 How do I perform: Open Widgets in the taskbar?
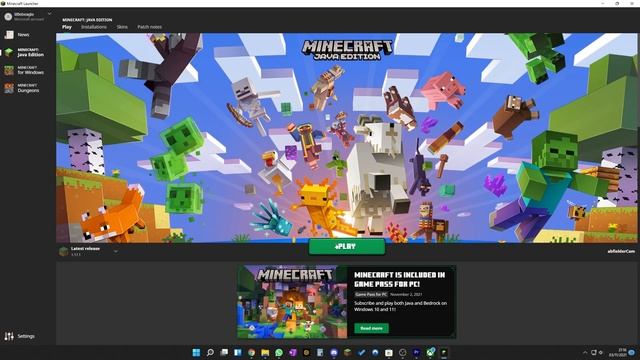(x=238, y=352)
